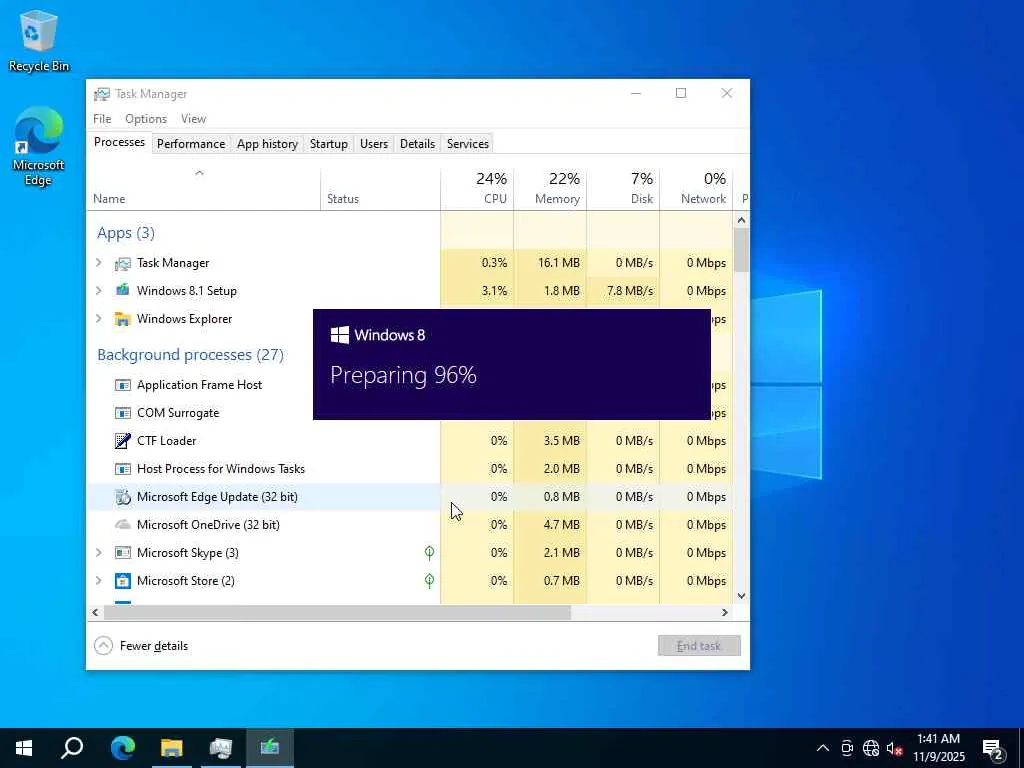Click the scroll up arrow

741,220
